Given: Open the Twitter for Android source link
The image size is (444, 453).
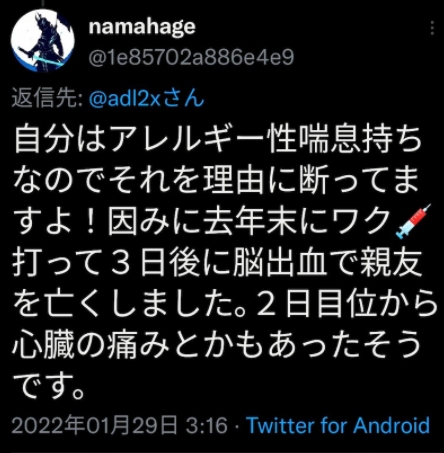Looking at the screenshot, I should 338,426.
